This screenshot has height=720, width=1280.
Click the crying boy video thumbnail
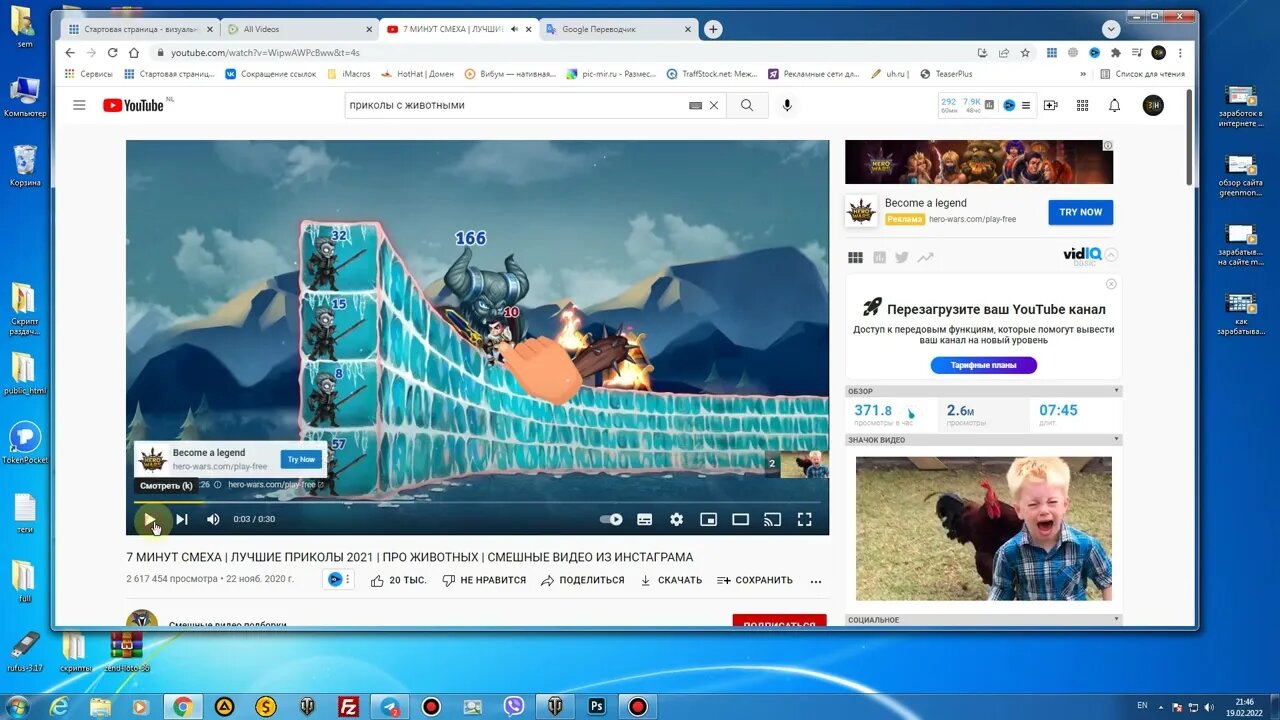point(984,529)
